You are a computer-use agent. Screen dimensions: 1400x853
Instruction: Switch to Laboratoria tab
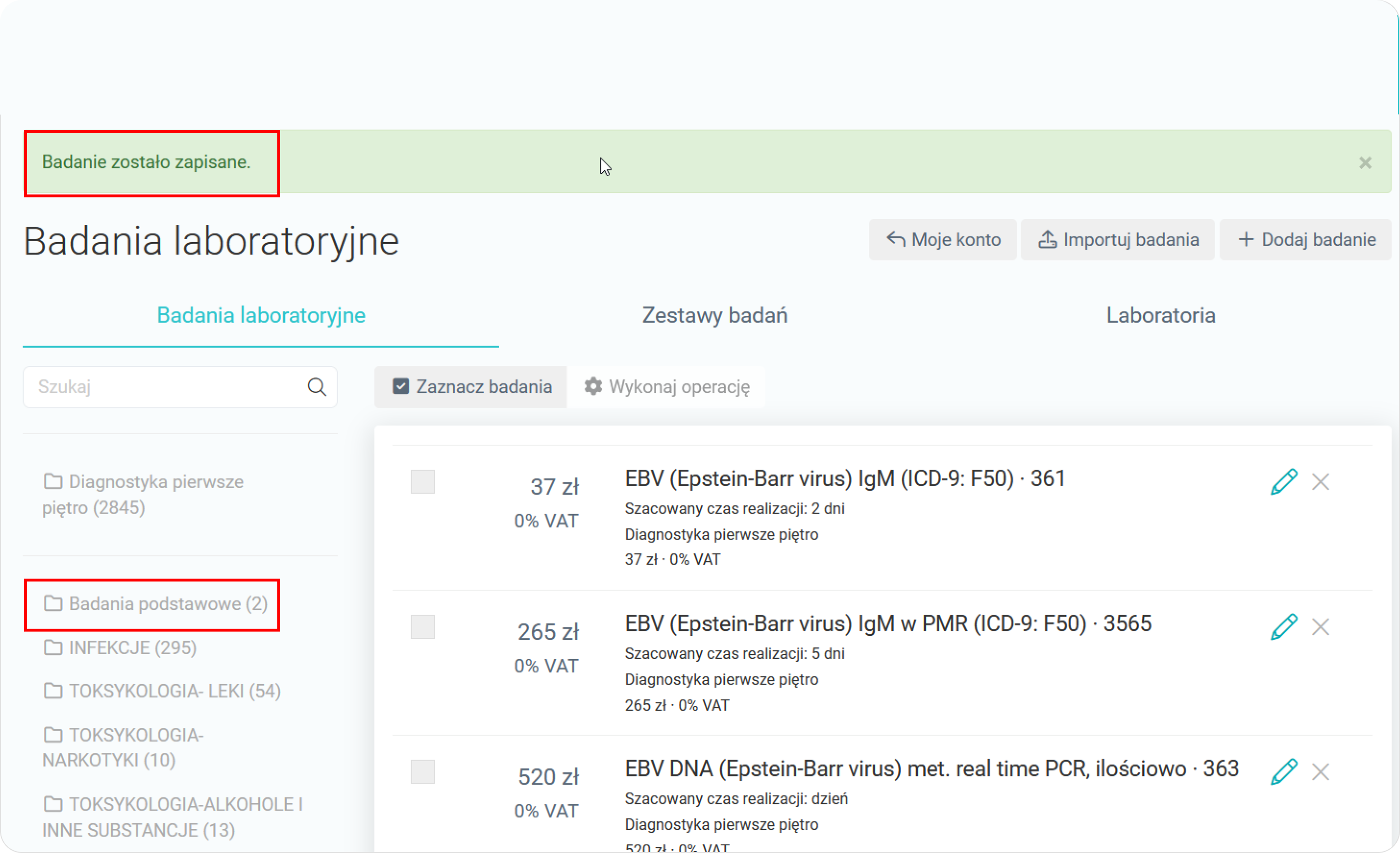(1160, 315)
